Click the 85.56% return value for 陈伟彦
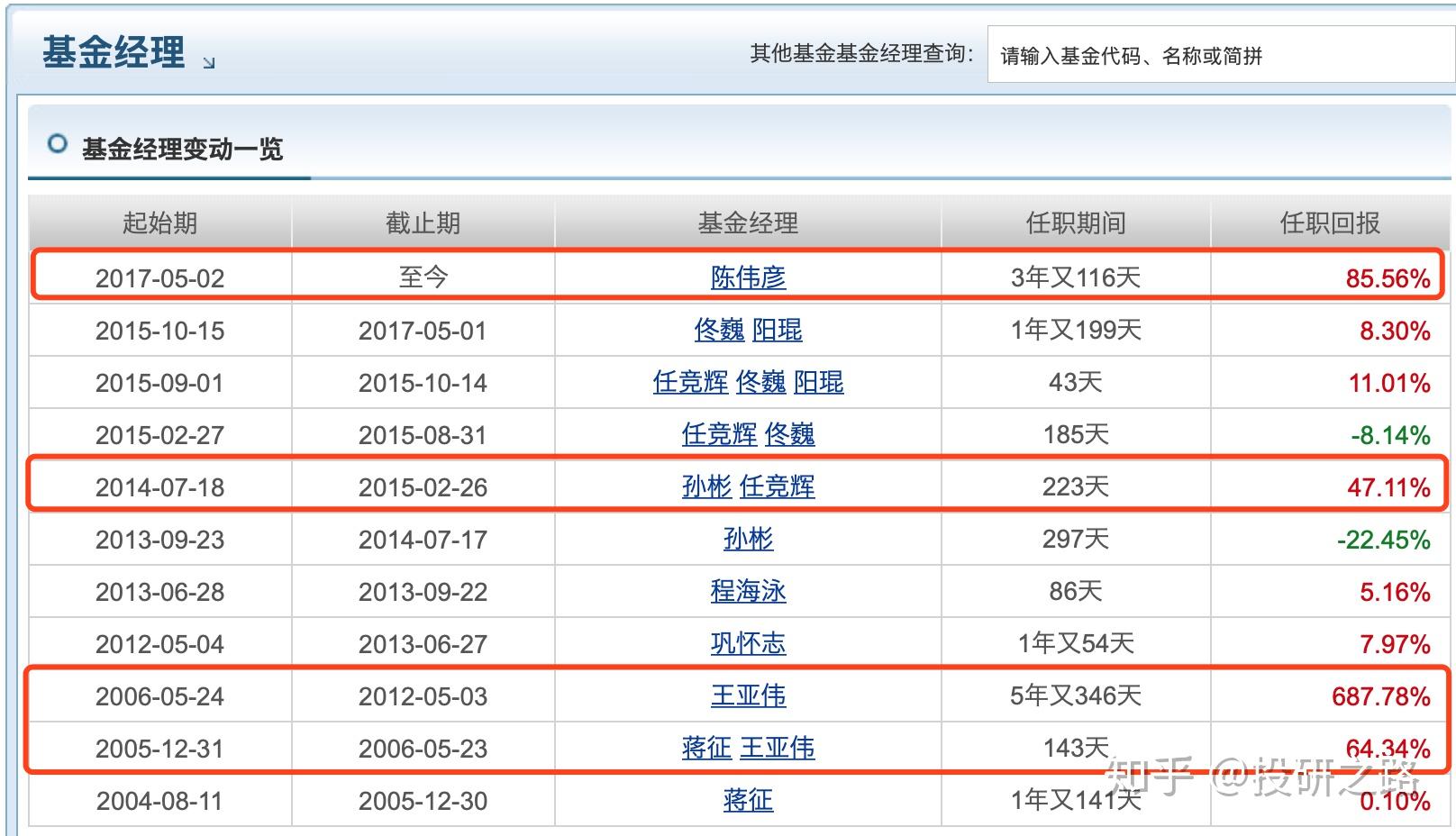Viewport: 1456px width, 836px height. pos(1387,278)
